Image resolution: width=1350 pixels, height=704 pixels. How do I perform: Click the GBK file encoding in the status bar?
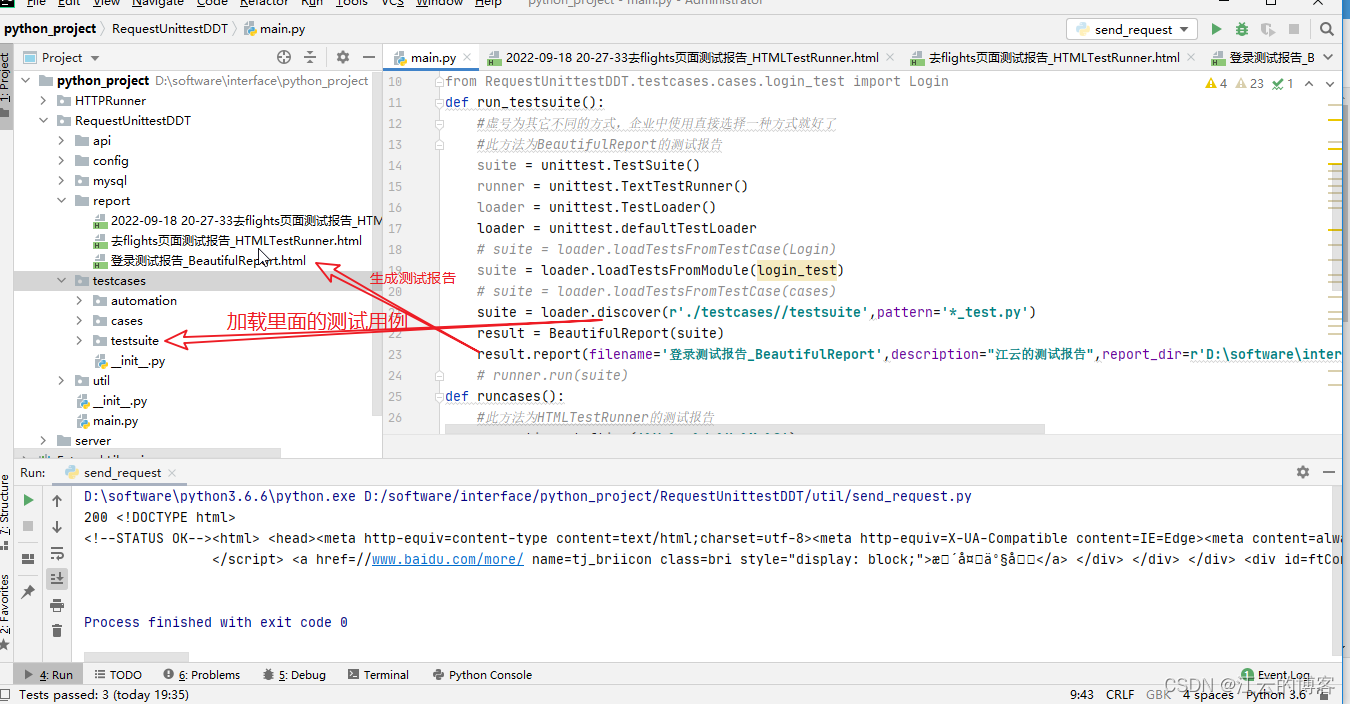point(1159,694)
